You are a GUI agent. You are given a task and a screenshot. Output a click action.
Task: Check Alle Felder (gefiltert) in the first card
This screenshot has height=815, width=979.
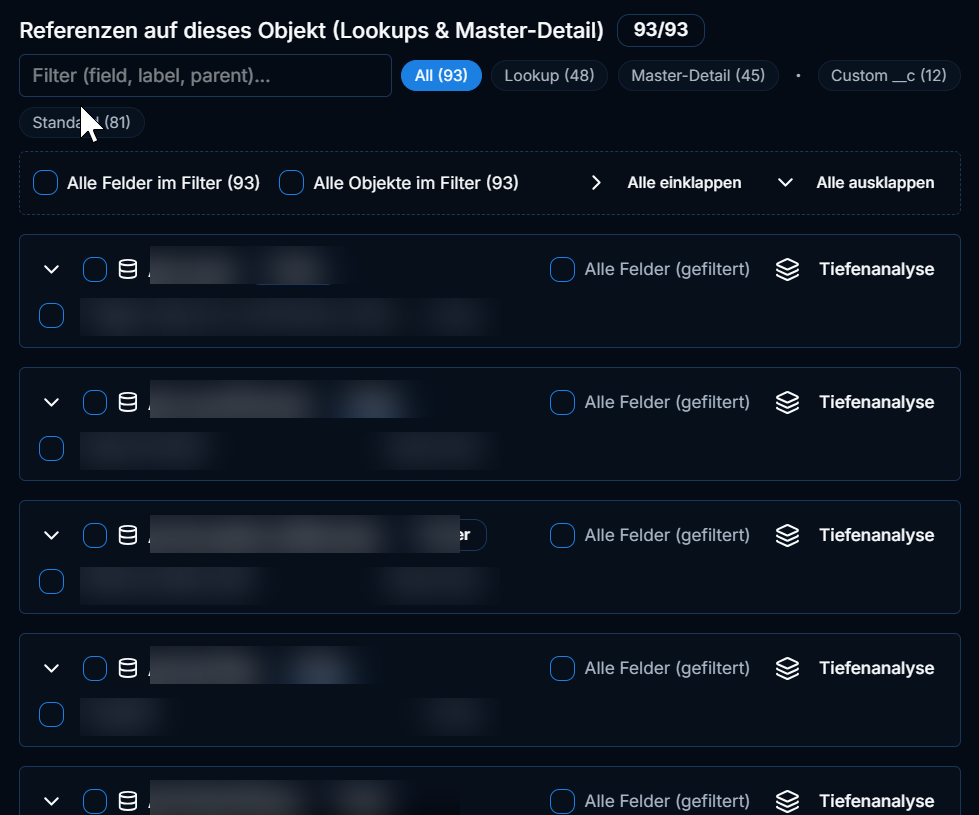coord(563,270)
